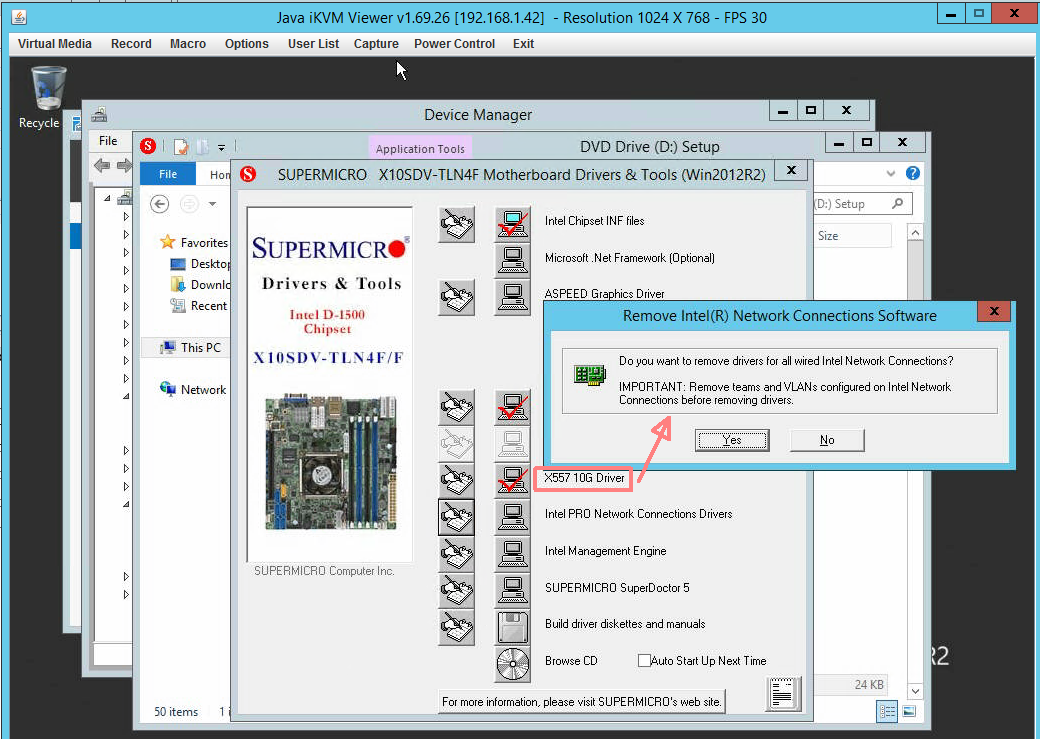Open the Quick Access Toolbar customize dropdown
The image size is (1040, 739).
point(222,147)
